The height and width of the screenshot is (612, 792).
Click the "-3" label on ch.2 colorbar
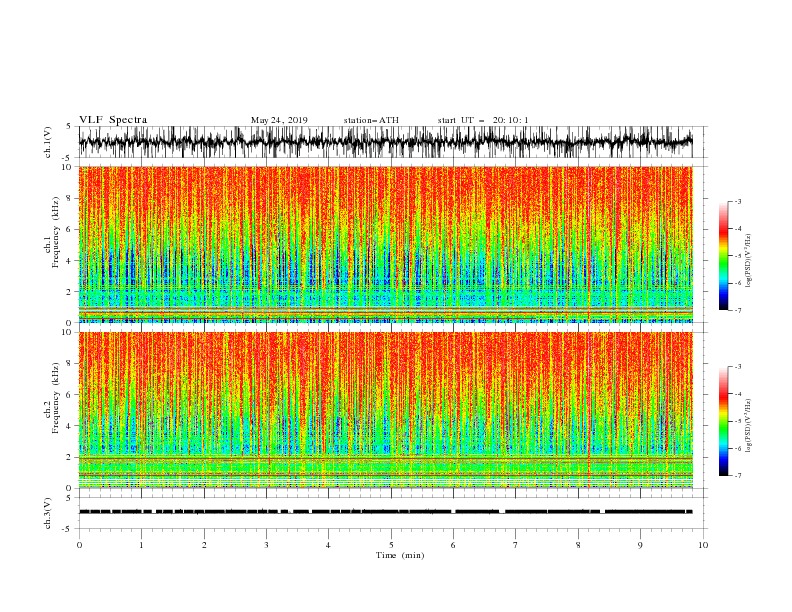(x=738, y=367)
